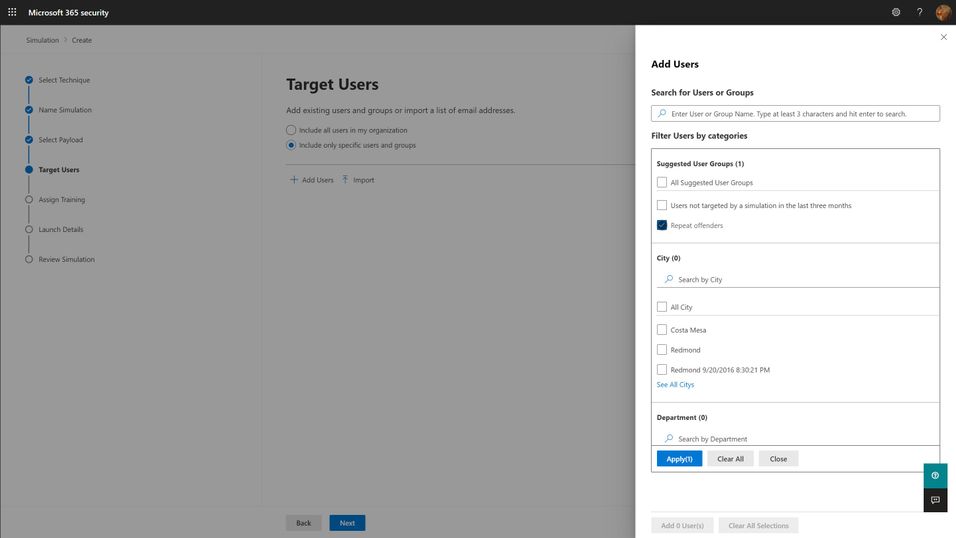Click the Suggested User Groups (1) heading
Image resolution: width=956 pixels, height=538 pixels.
pyautogui.click(x=701, y=163)
